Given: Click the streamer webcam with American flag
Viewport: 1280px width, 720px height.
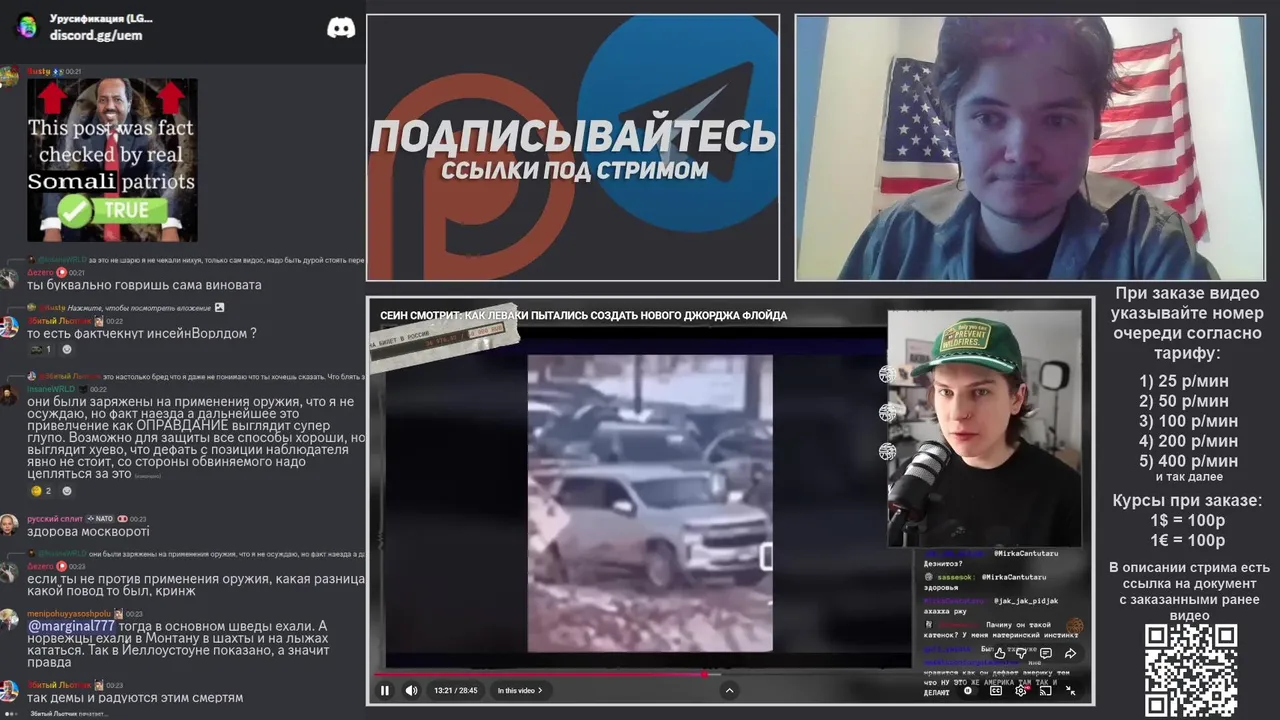Looking at the screenshot, I should 1030,147.
